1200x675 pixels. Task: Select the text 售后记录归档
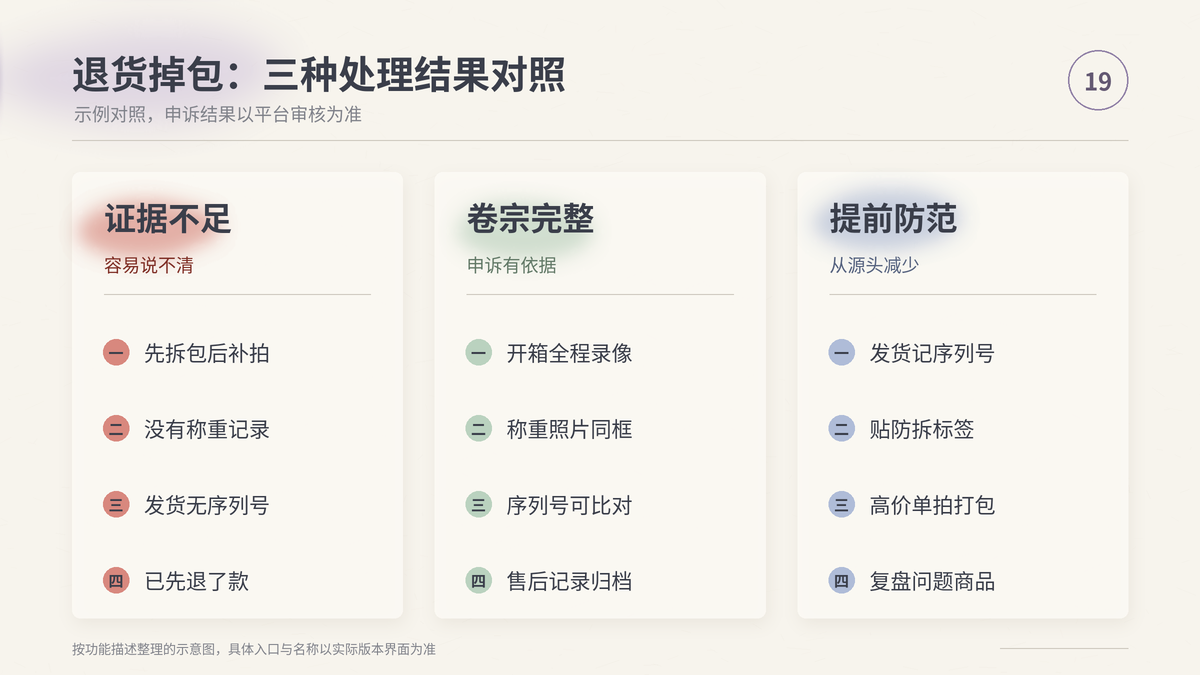(570, 581)
